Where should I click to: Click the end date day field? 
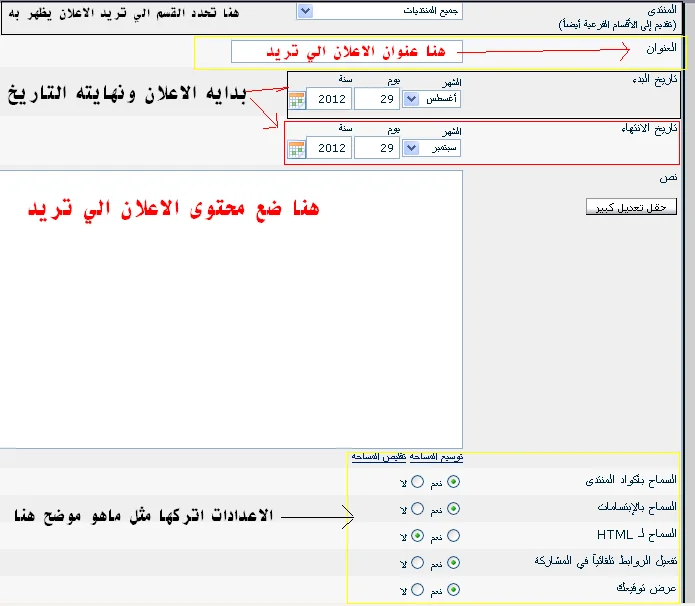click(x=376, y=149)
